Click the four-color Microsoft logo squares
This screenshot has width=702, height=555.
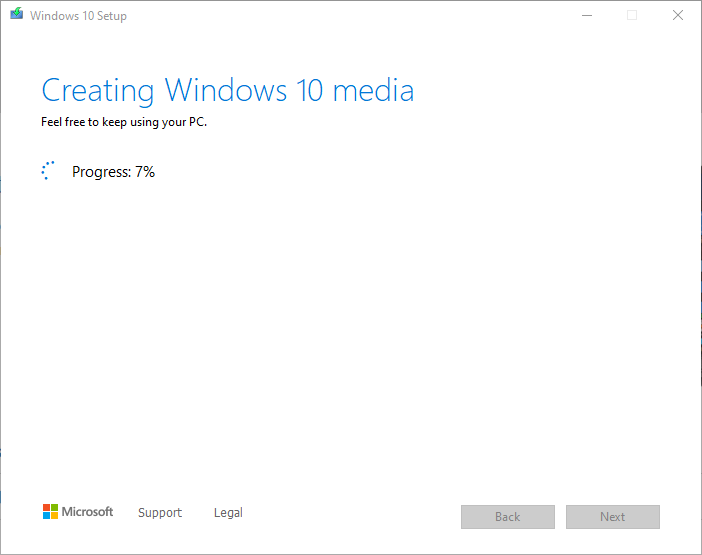50,512
